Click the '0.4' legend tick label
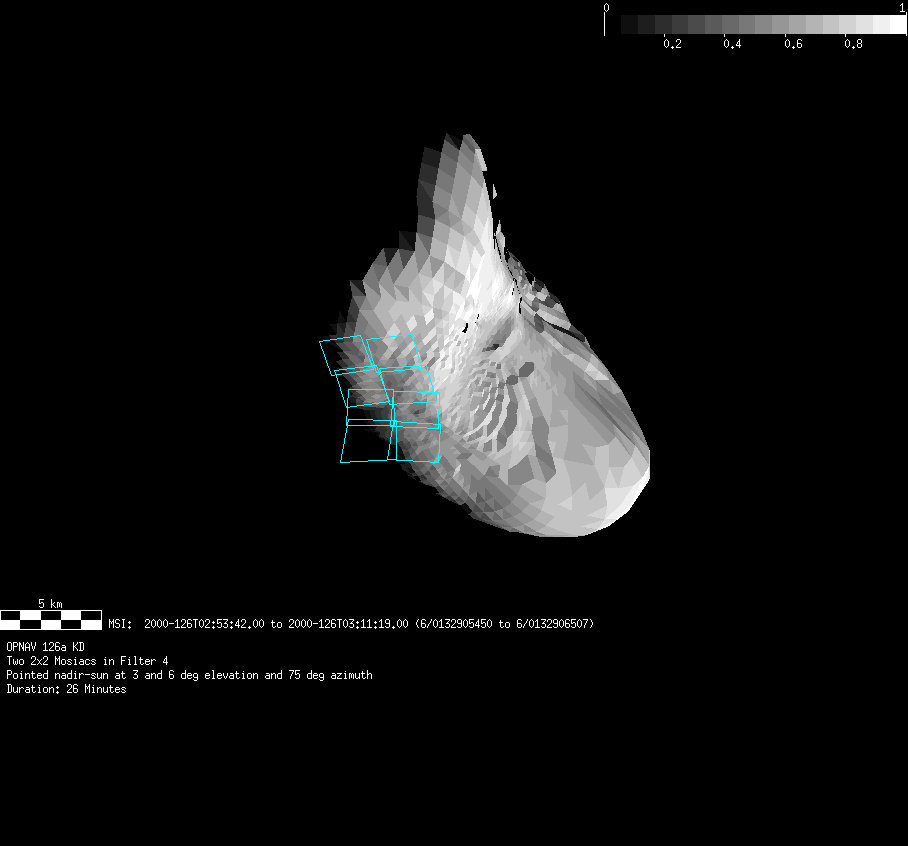Image resolution: width=908 pixels, height=846 pixels. pyautogui.click(x=733, y=44)
